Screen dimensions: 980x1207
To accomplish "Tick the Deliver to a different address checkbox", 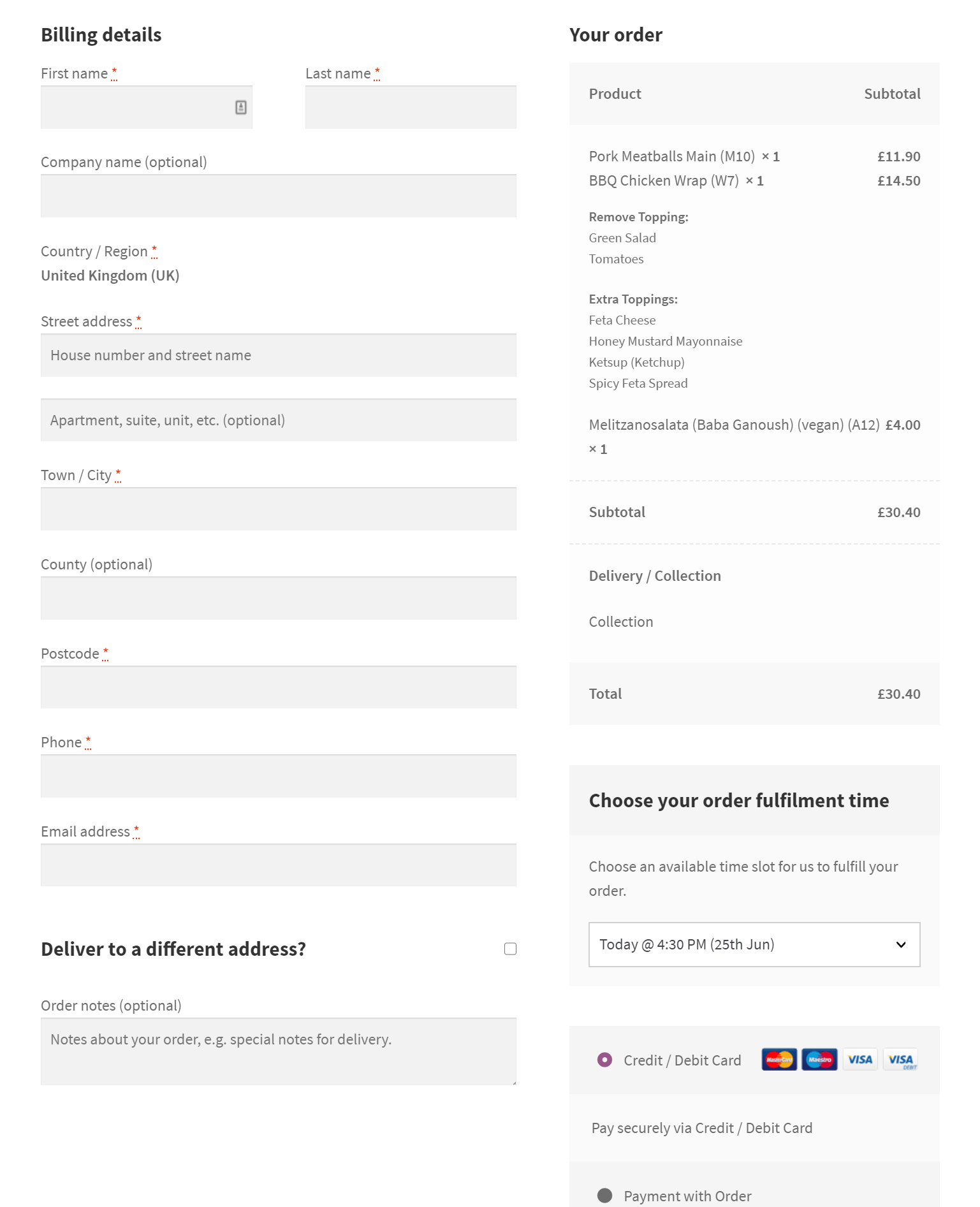I will click(510, 949).
